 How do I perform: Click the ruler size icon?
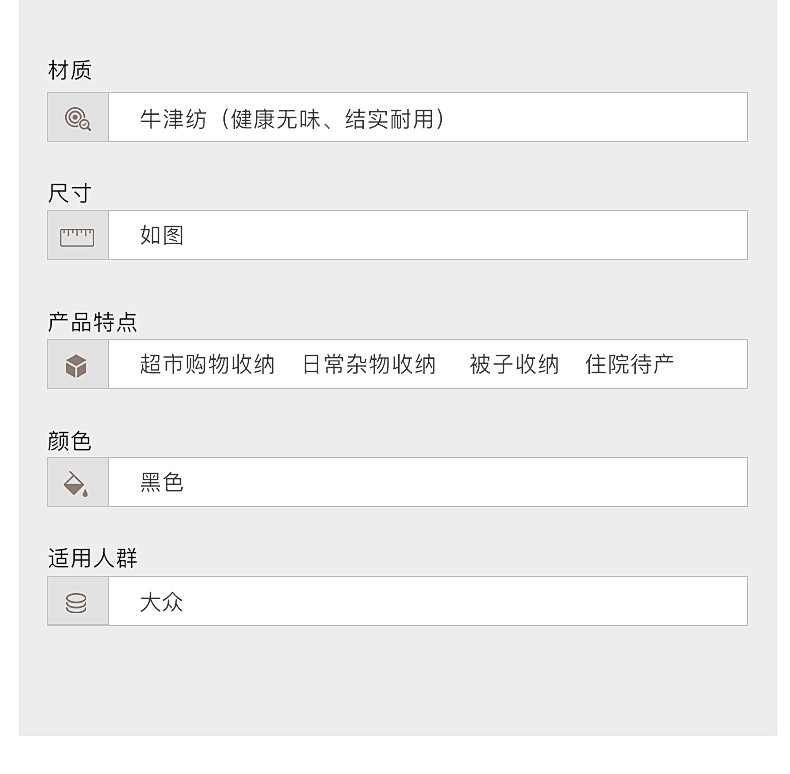[77, 236]
